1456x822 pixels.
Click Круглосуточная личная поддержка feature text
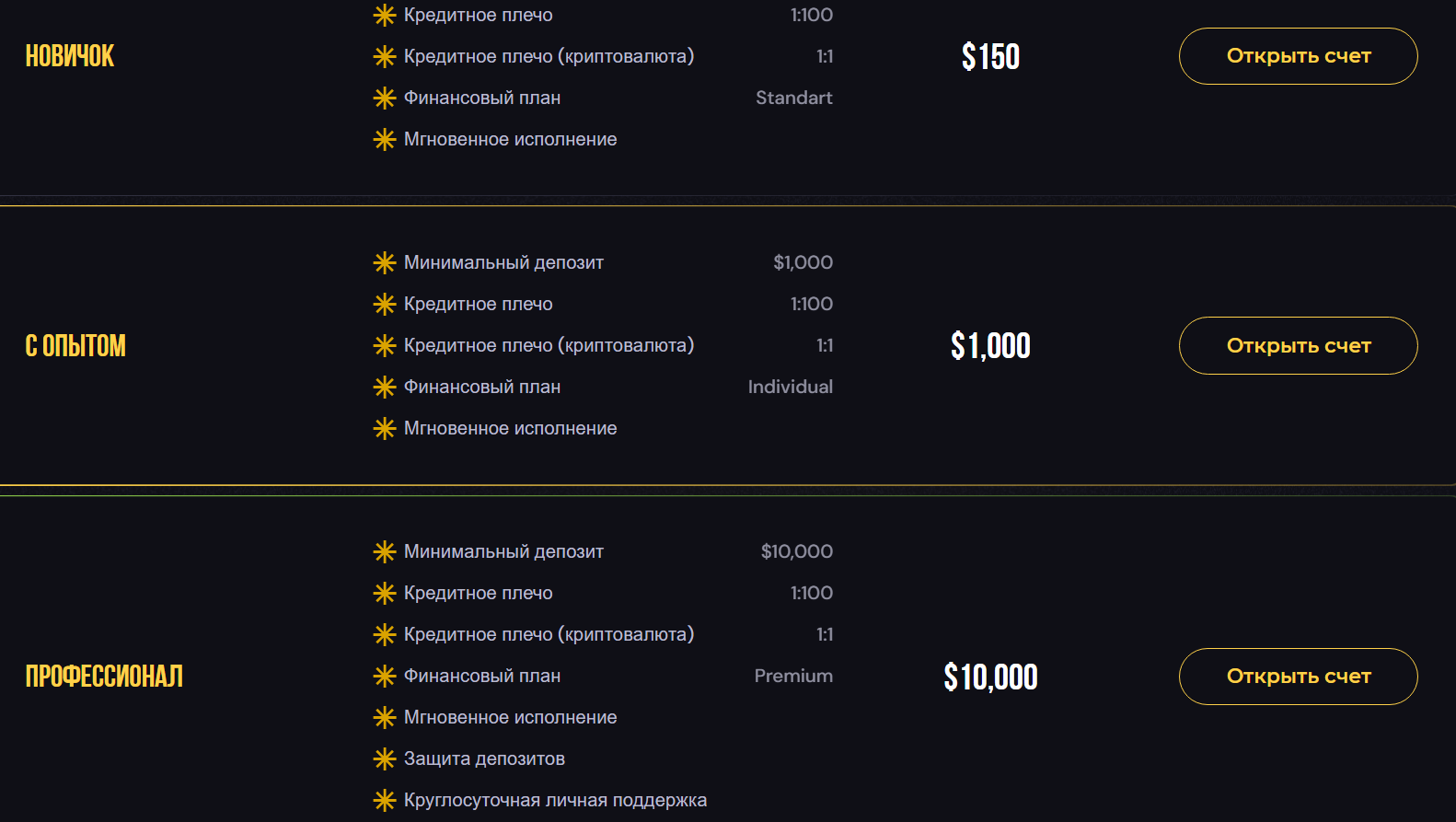(555, 800)
